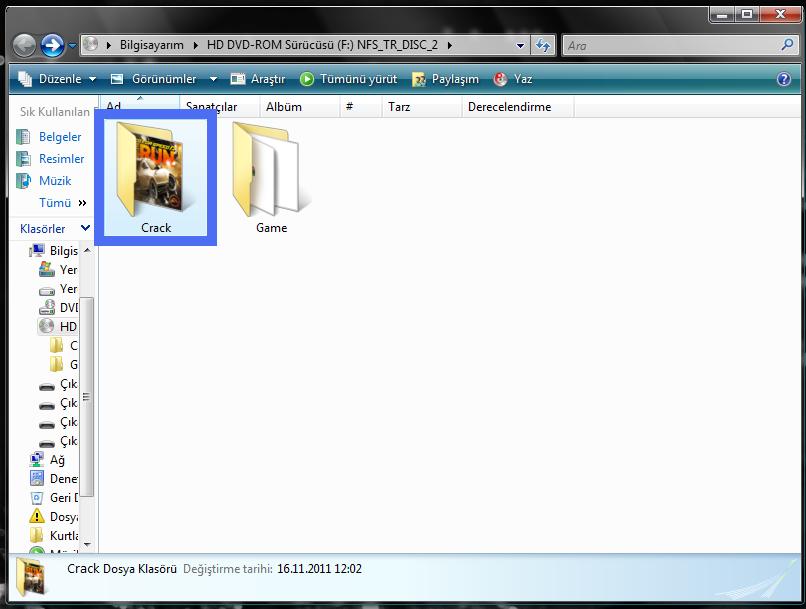Sort by # column header
The height and width of the screenshot is (609, 806).
(361, 106)
